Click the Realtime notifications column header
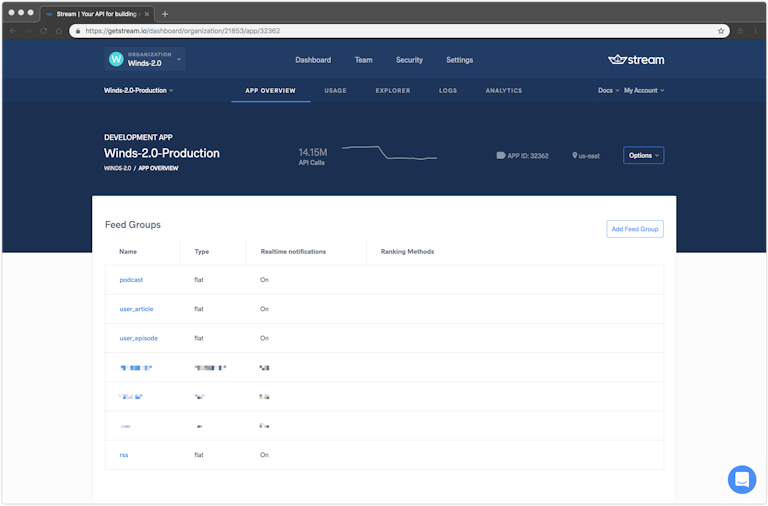The image size is (768, 506). (293, 251)
